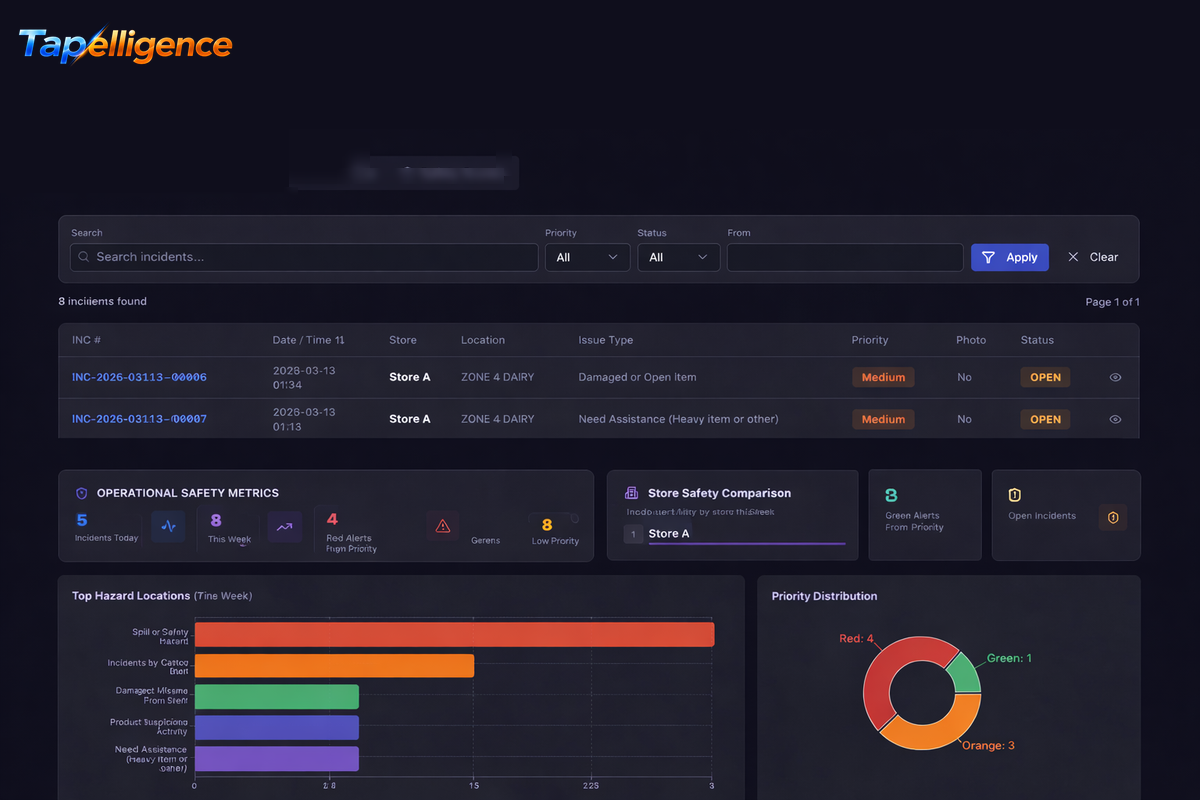Click the Status column header in table
The image size is (1200, 800).
(x=1037, y=340)
